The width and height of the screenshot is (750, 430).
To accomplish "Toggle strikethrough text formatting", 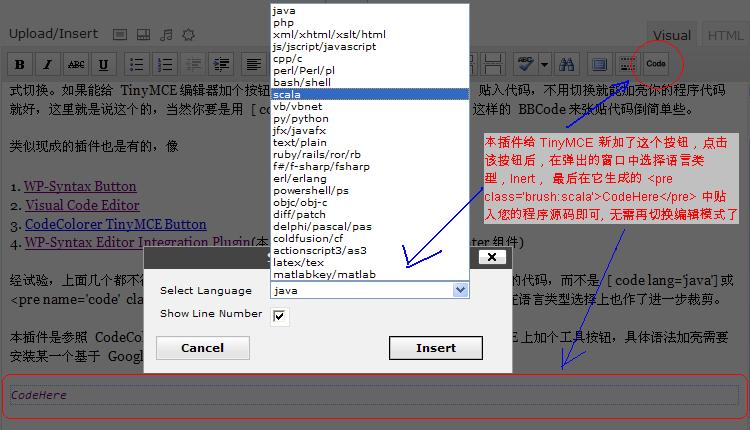I will pos(76,65).
